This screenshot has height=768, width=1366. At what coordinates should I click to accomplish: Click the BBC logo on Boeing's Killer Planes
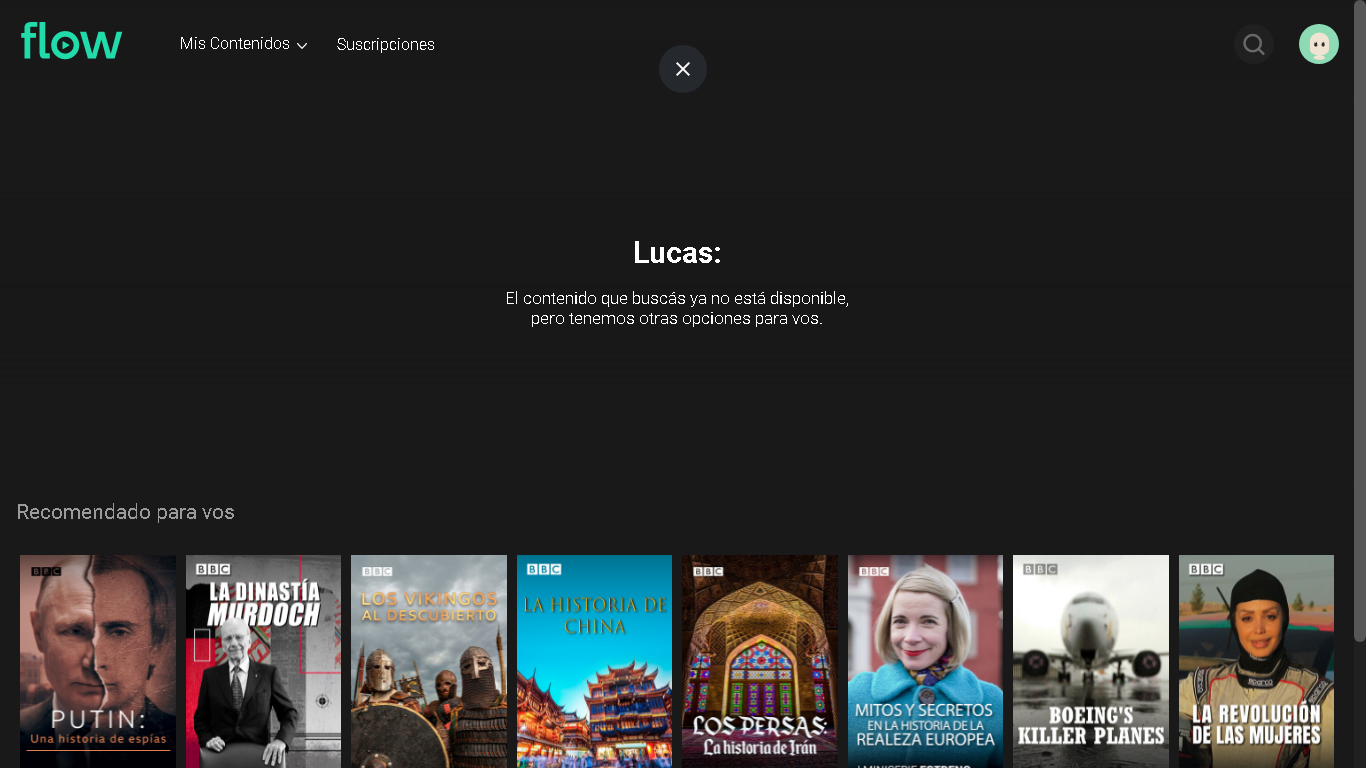tap(1039, 569)
